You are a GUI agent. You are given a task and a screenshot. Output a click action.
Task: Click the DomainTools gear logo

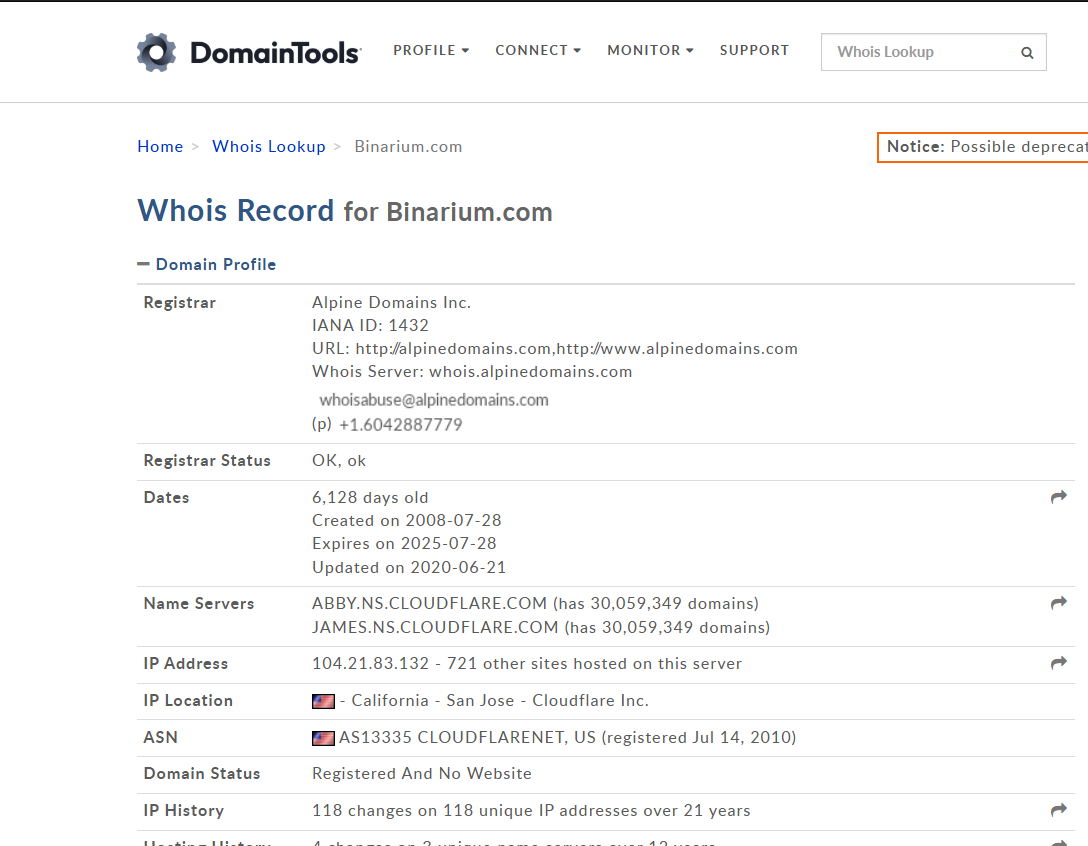tap(156, 52)
